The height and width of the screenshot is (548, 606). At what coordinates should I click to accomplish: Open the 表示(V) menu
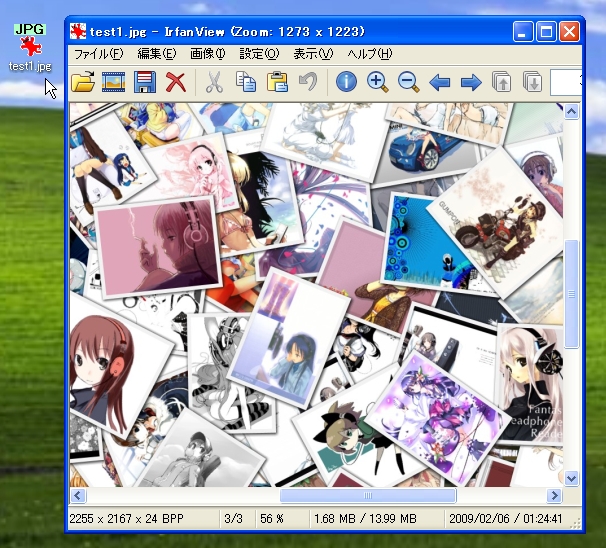tap(313, 54)
